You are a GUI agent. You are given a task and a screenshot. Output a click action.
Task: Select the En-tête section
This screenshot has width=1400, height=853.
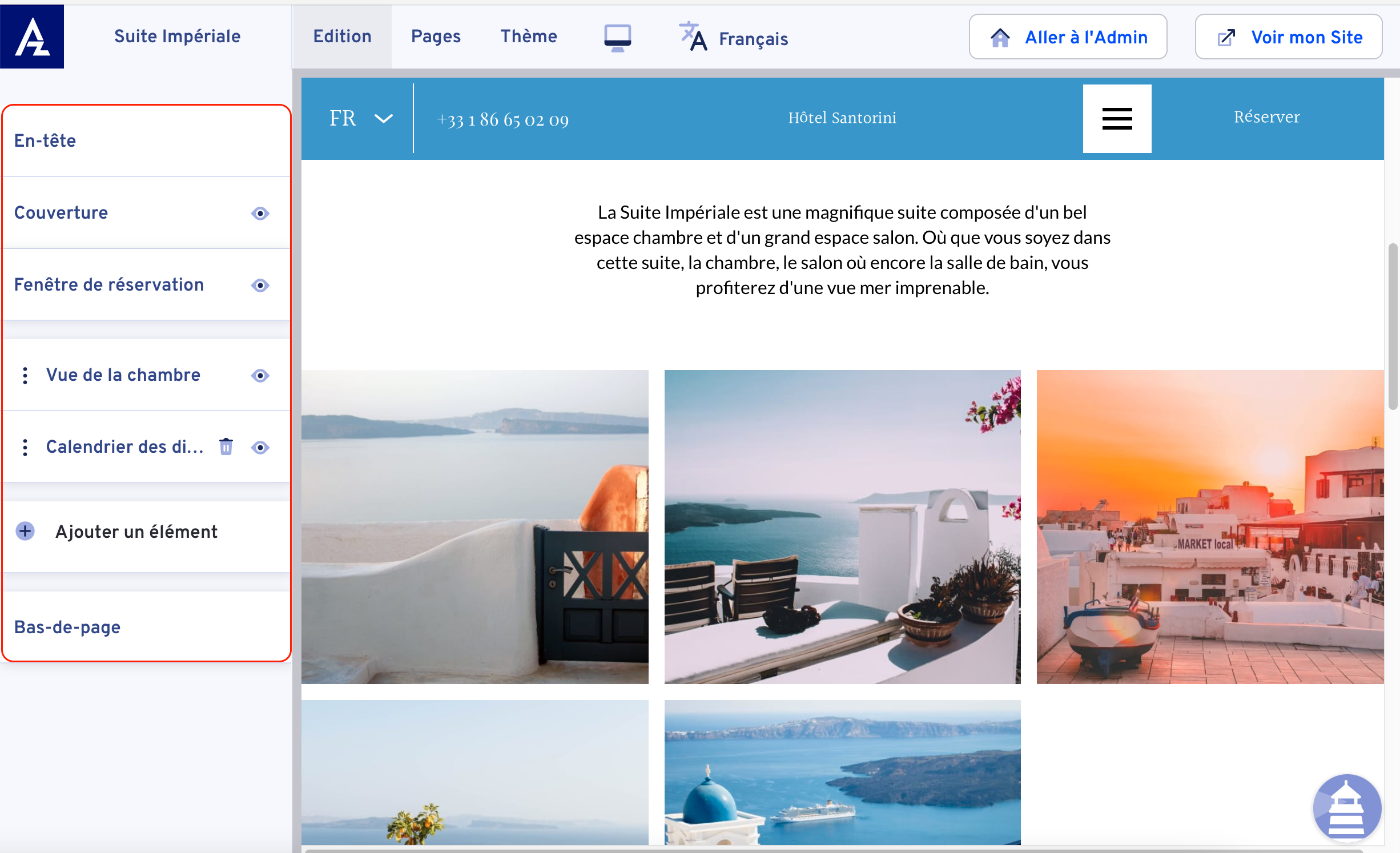[x=147, y=140]
